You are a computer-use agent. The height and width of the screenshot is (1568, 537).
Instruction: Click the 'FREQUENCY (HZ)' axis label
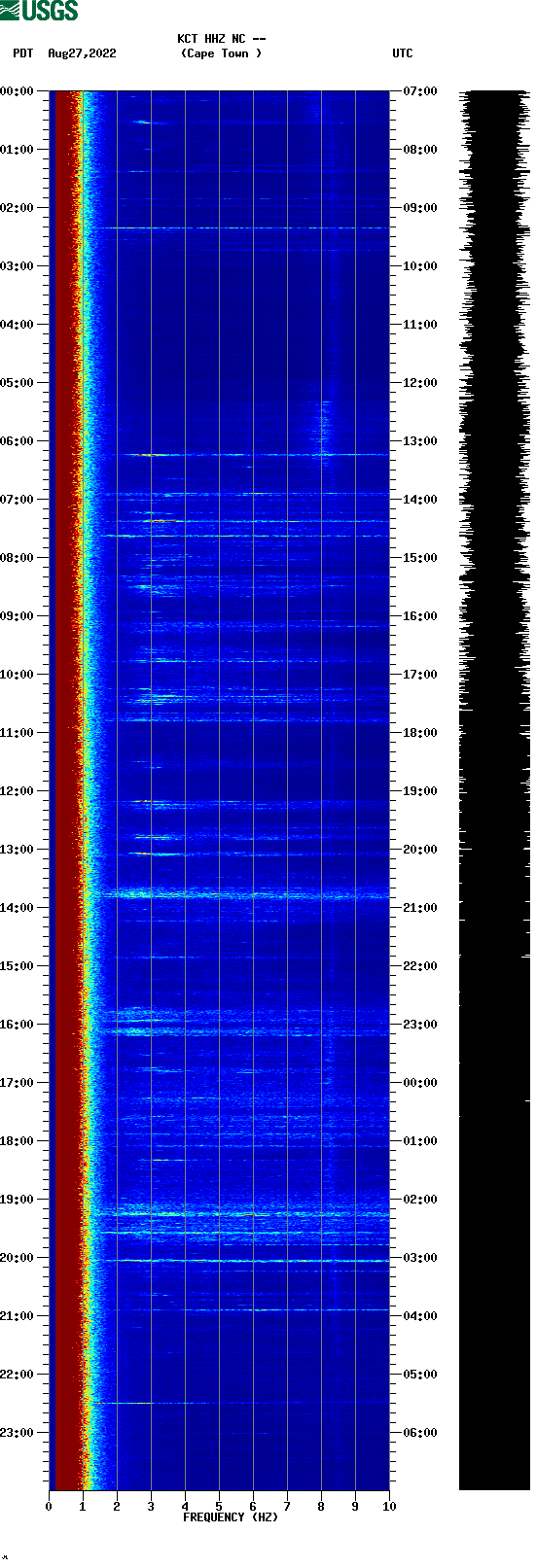click(x=231, y=1516)
